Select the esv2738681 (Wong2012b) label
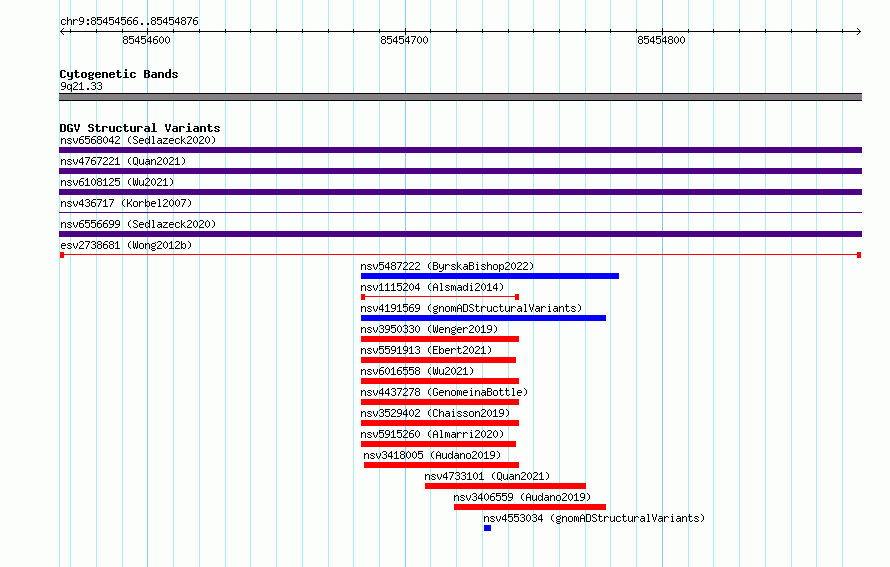 click(x=126, y=245)
